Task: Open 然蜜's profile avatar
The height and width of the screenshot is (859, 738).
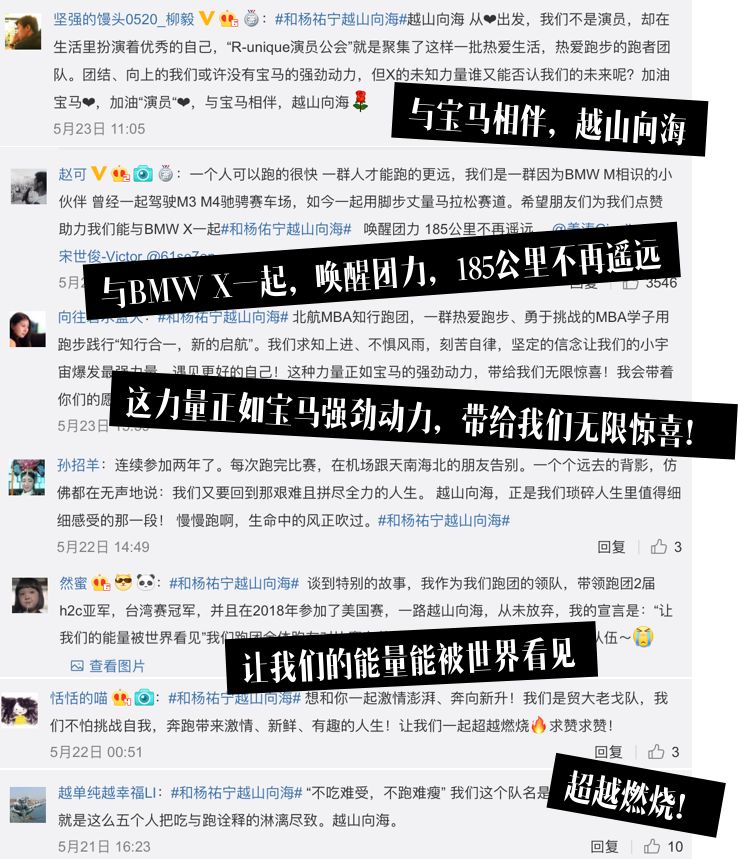Action: tap(30, 595)
